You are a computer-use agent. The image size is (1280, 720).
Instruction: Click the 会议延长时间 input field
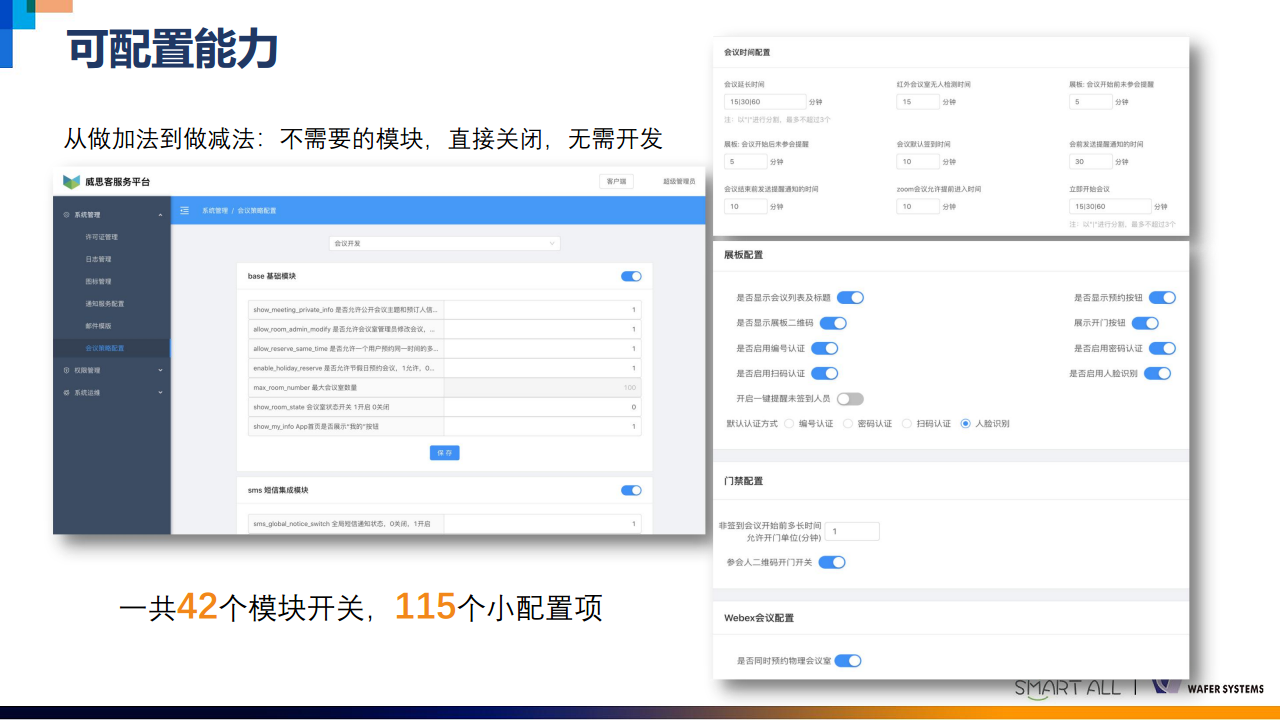pos(765,102)
